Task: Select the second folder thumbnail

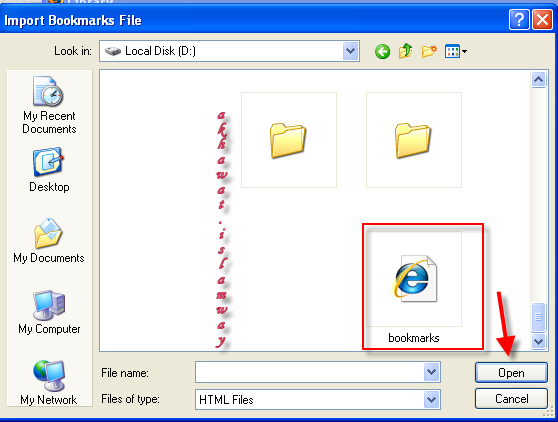Action: 414,140
